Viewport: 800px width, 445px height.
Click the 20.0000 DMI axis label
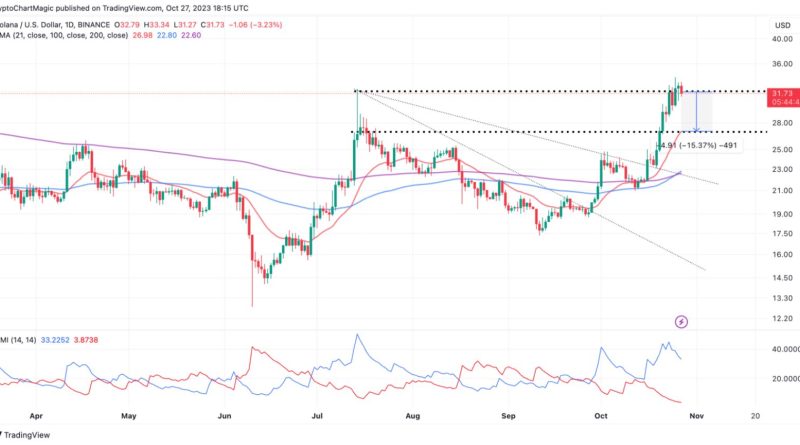(786, 379)
